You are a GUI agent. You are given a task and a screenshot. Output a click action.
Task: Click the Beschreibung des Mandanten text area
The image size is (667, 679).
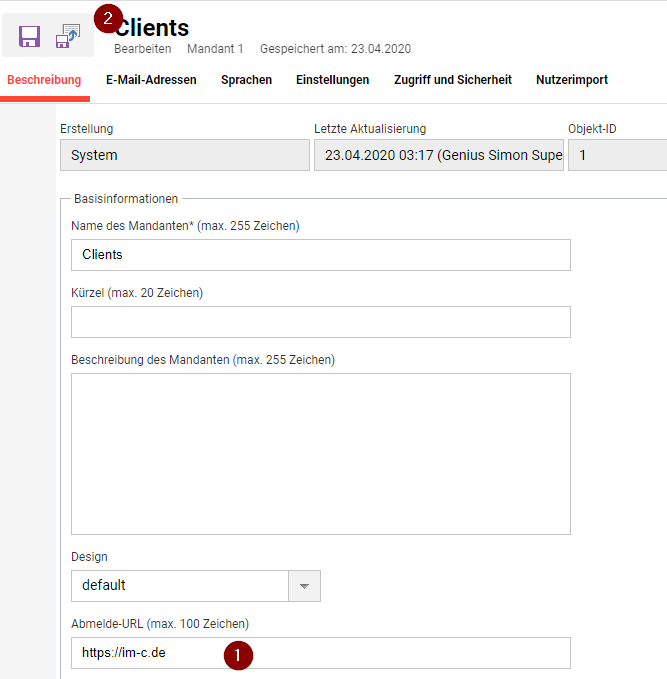pos(320,454)
